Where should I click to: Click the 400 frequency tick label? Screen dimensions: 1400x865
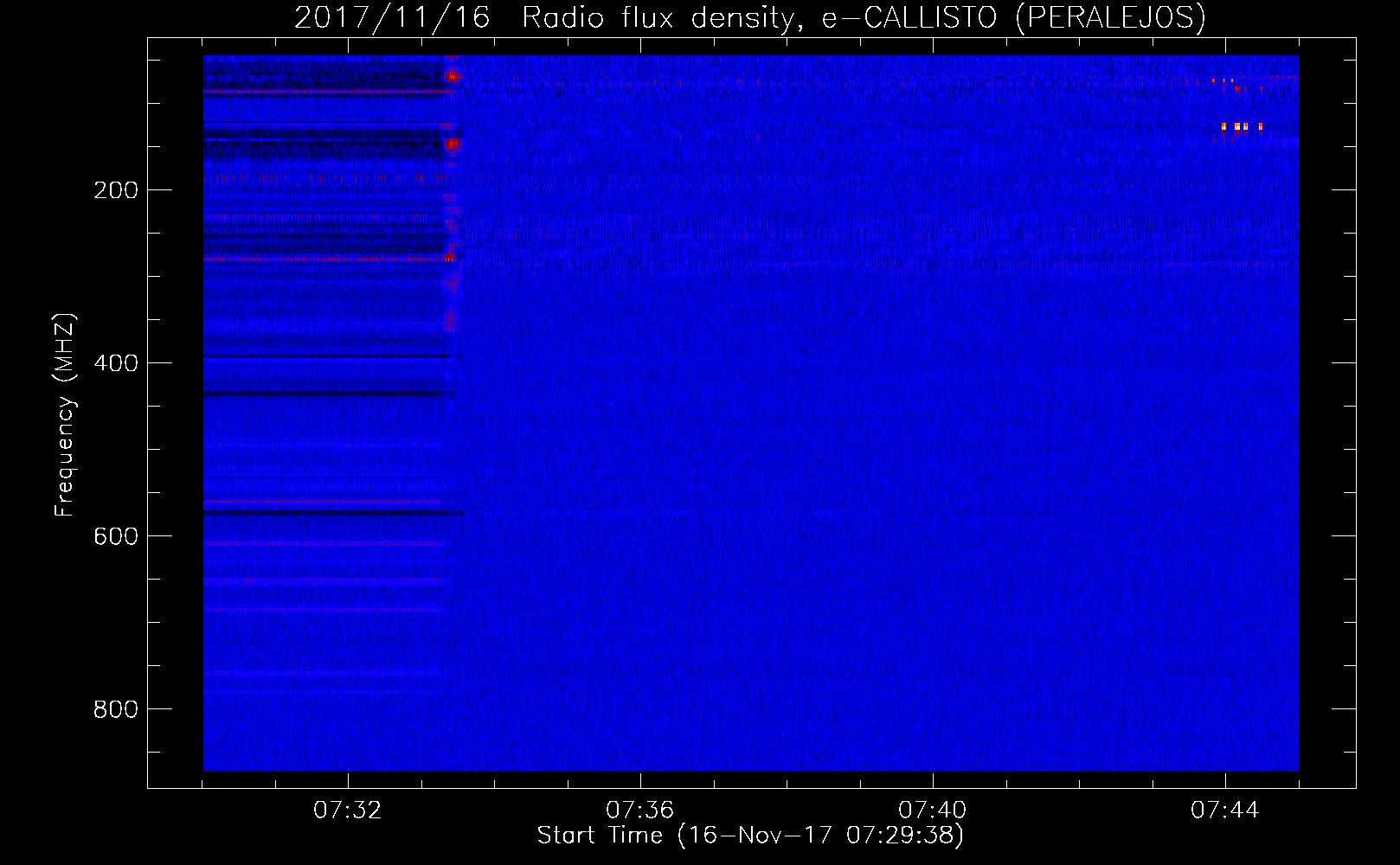point(116,363)
